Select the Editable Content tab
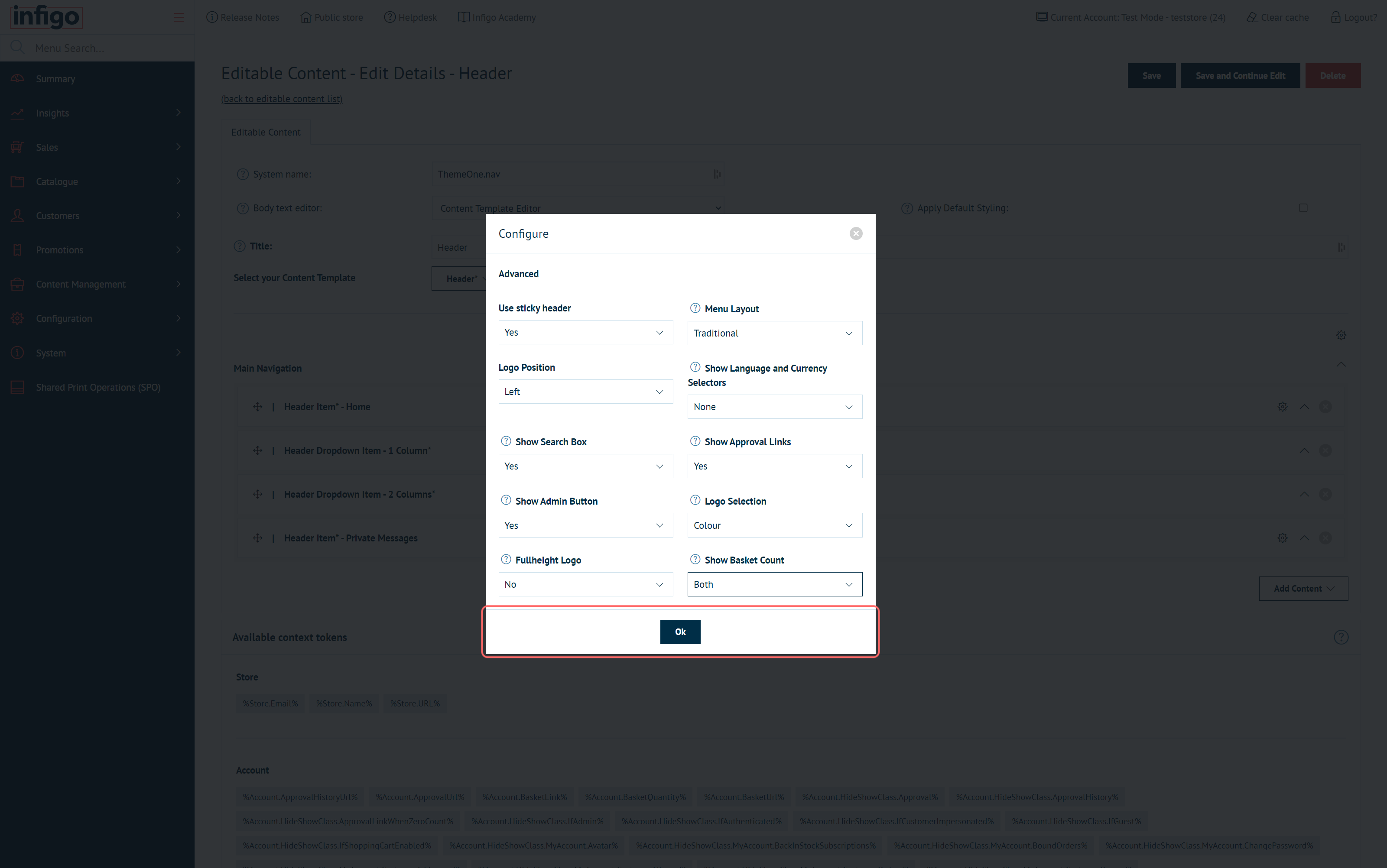Viewport: 1387px width, 868px height. click(x=265, y=132)
